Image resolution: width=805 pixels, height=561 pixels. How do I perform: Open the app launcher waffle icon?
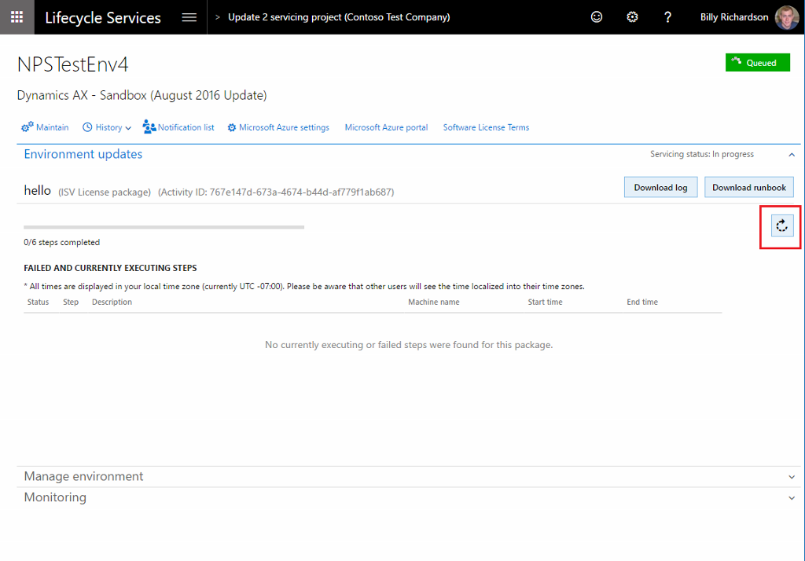point(17,17)
